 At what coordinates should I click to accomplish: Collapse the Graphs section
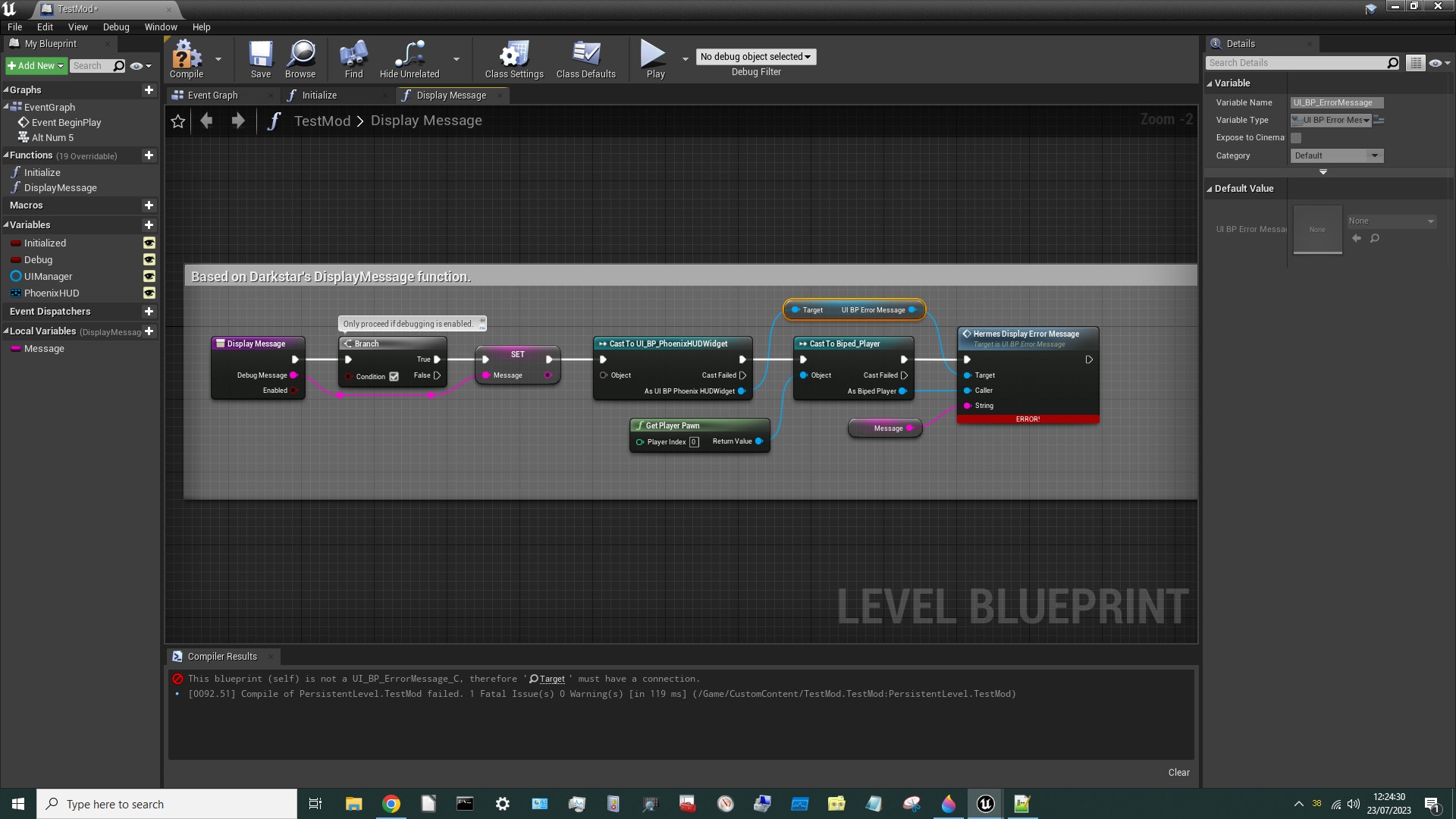coord(6,89)
